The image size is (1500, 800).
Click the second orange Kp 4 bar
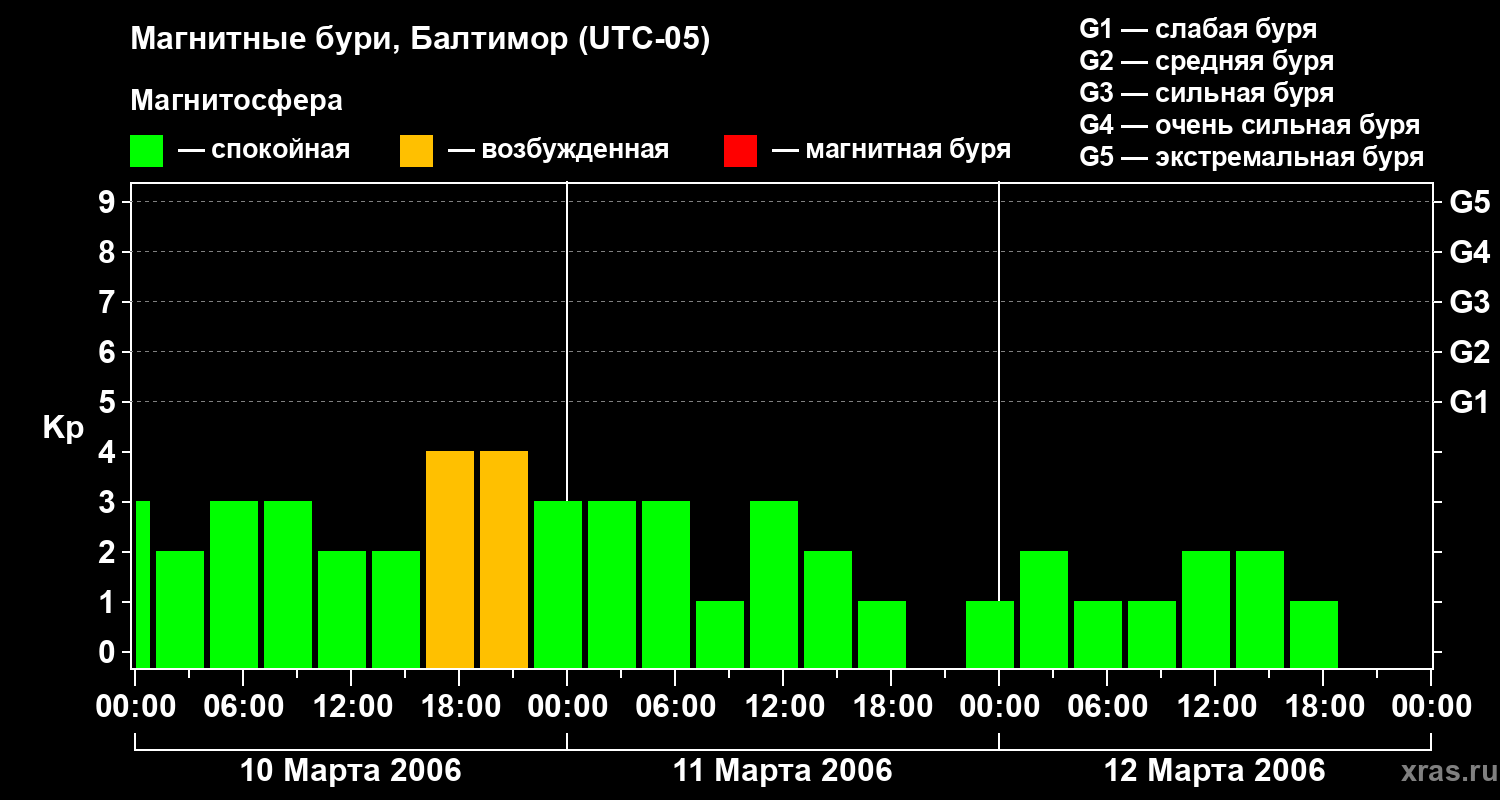504,559
